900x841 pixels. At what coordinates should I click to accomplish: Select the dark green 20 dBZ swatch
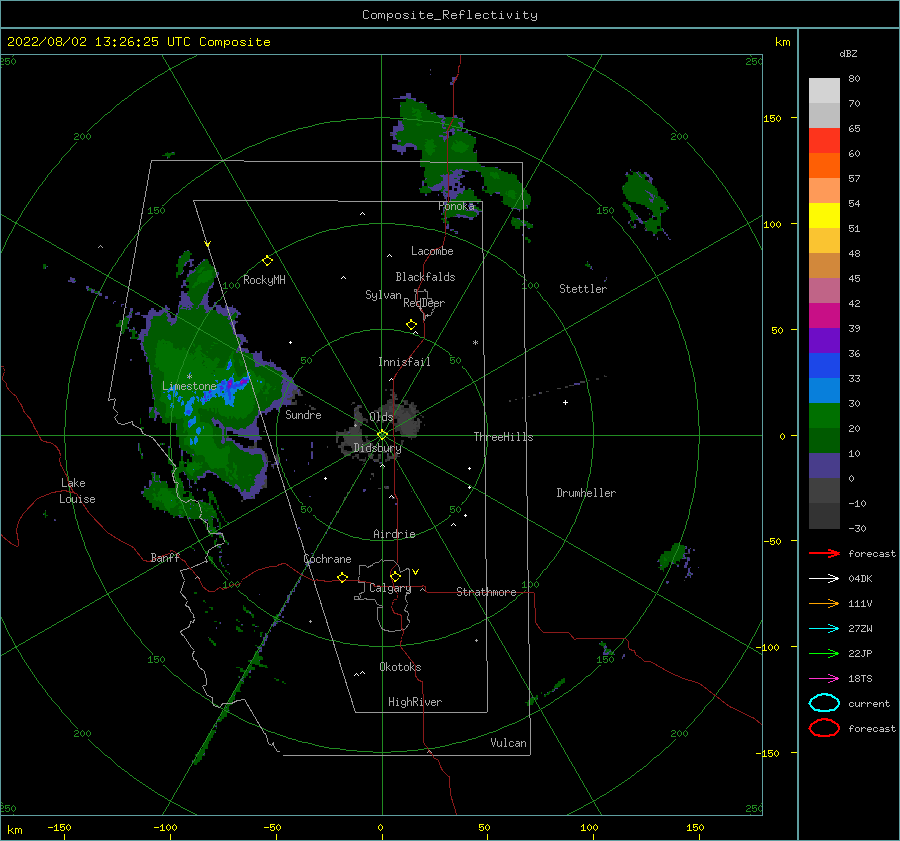point(824,440)
